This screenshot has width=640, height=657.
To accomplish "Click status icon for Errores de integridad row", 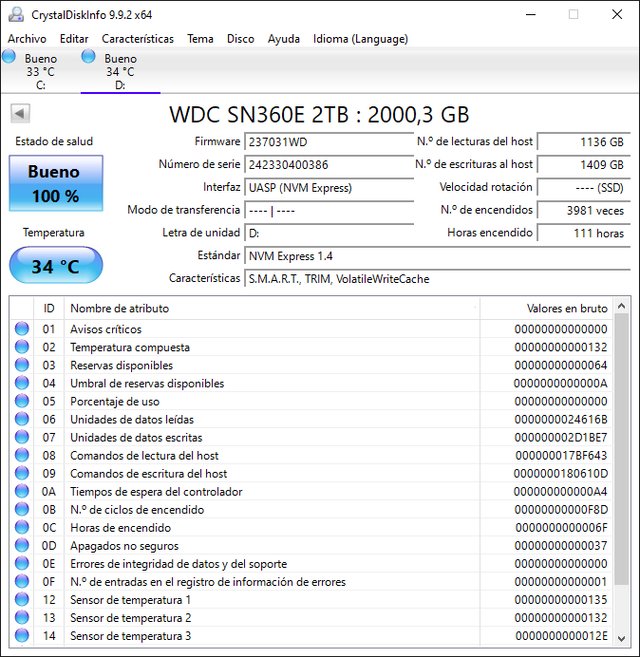I will tap(22, 563).
